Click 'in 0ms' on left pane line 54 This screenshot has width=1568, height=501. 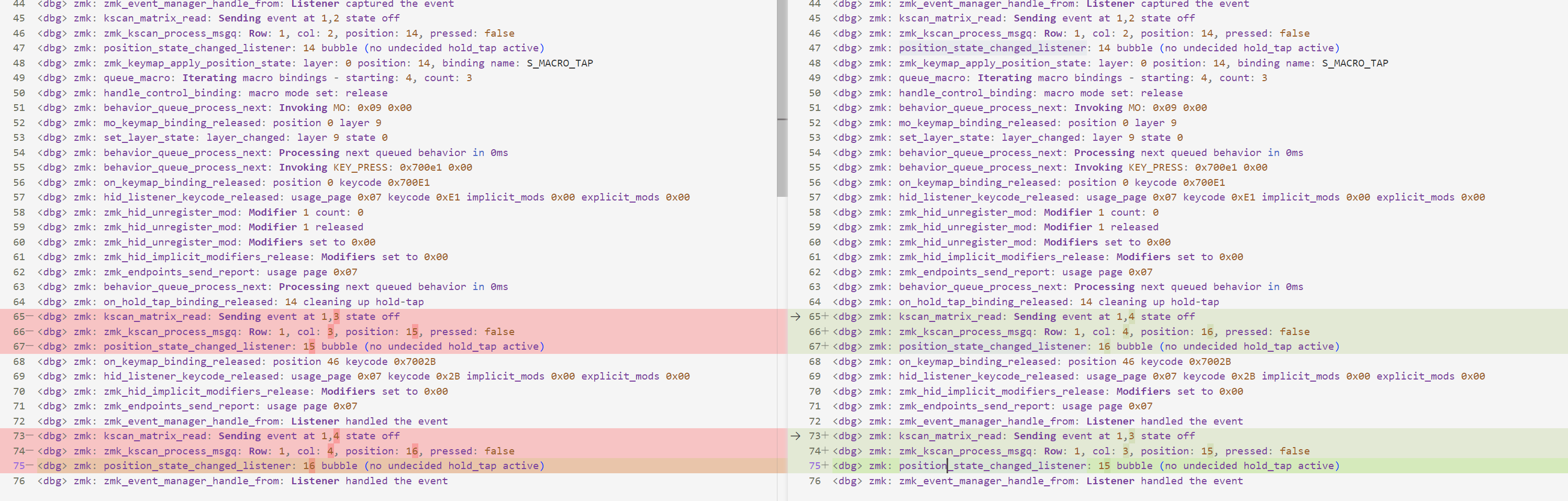[x=490, y=153]
